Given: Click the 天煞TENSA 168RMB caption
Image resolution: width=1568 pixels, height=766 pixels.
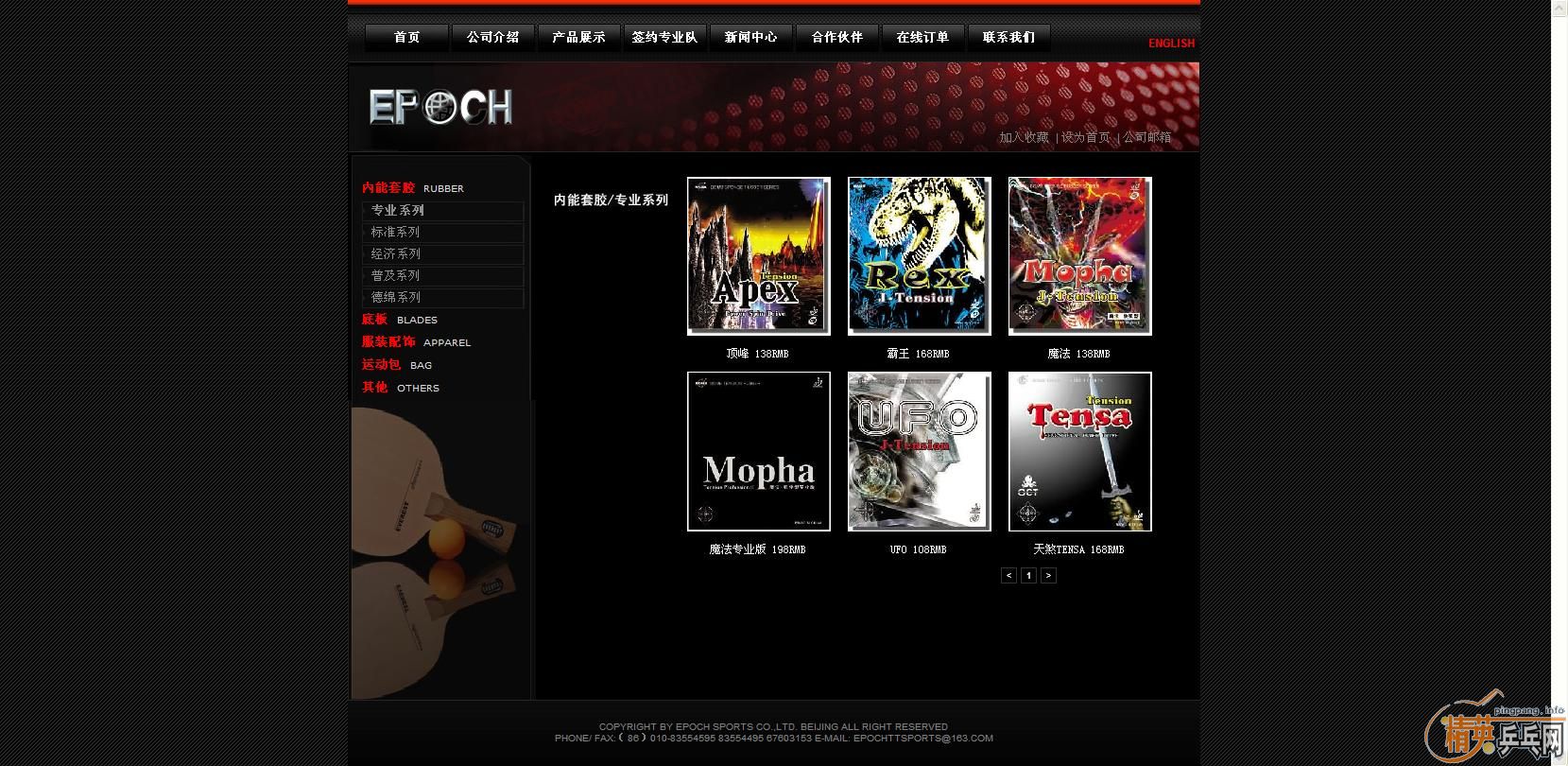Looking at the screenshot, I should pos(1078,549).
